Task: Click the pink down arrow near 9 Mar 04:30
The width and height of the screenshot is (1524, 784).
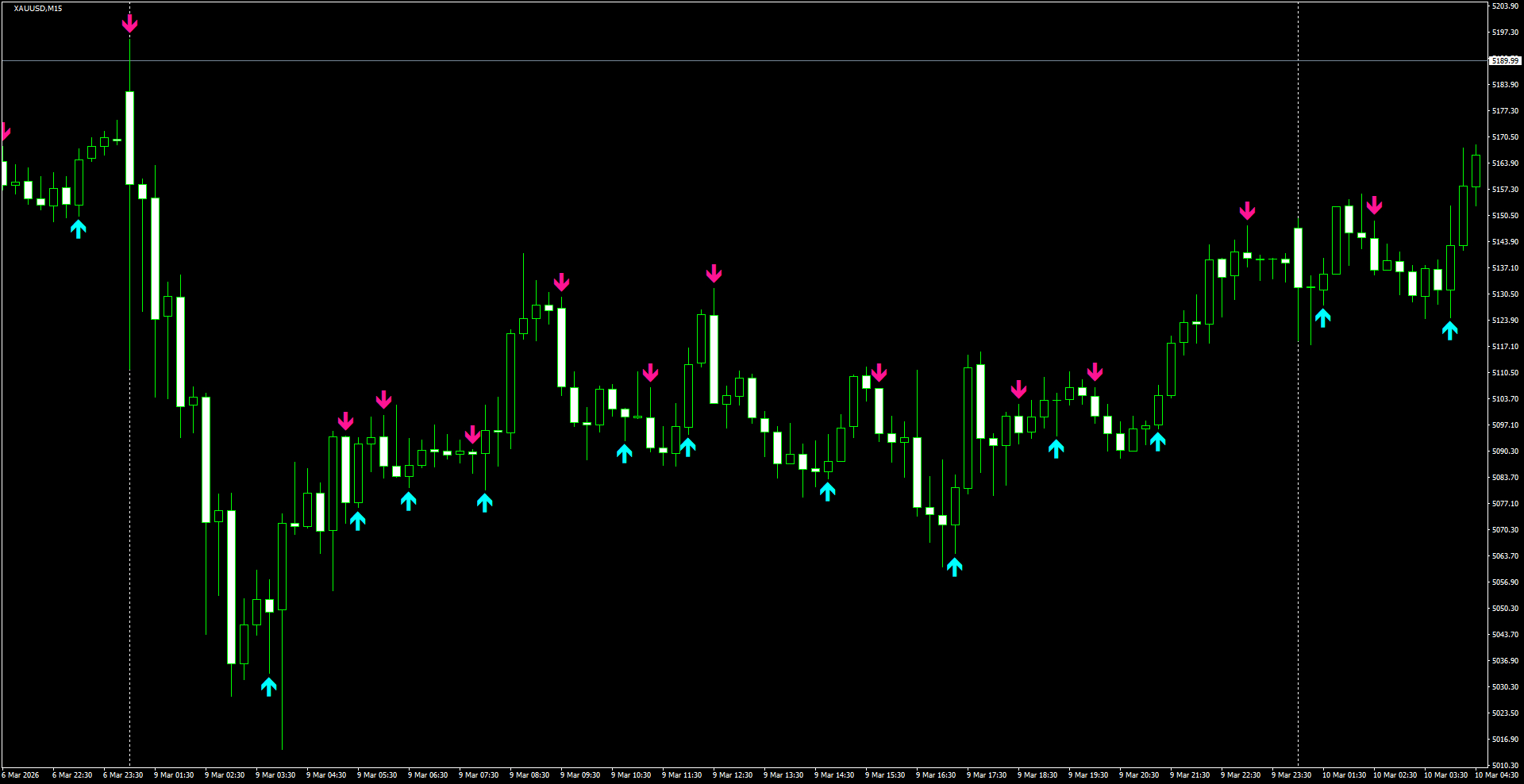Action: coord(346,421)
